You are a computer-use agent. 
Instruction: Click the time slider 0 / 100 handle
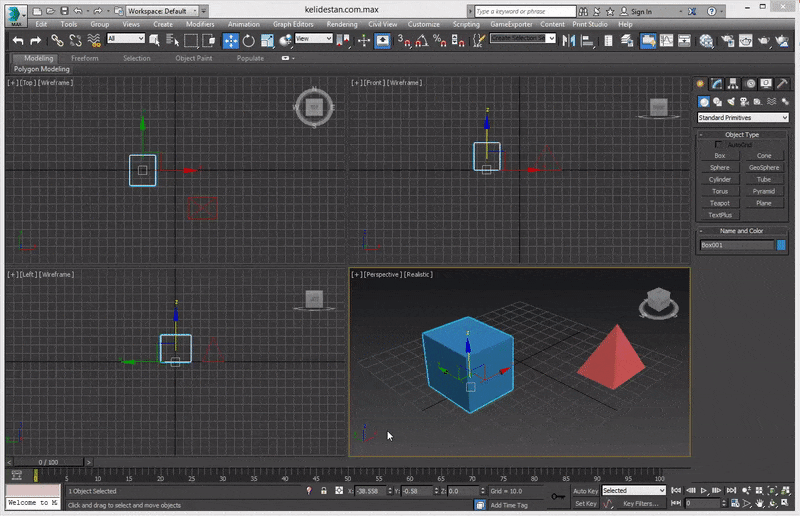[x=48, y=462]
